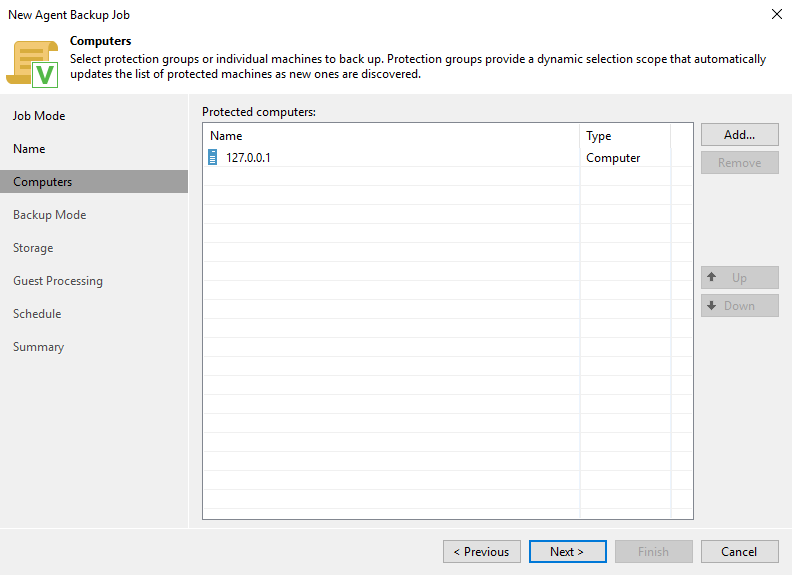Jump to Backup Mode step
Screen dimensions: 792x575
pyautogui.click(x=50, y=215)
